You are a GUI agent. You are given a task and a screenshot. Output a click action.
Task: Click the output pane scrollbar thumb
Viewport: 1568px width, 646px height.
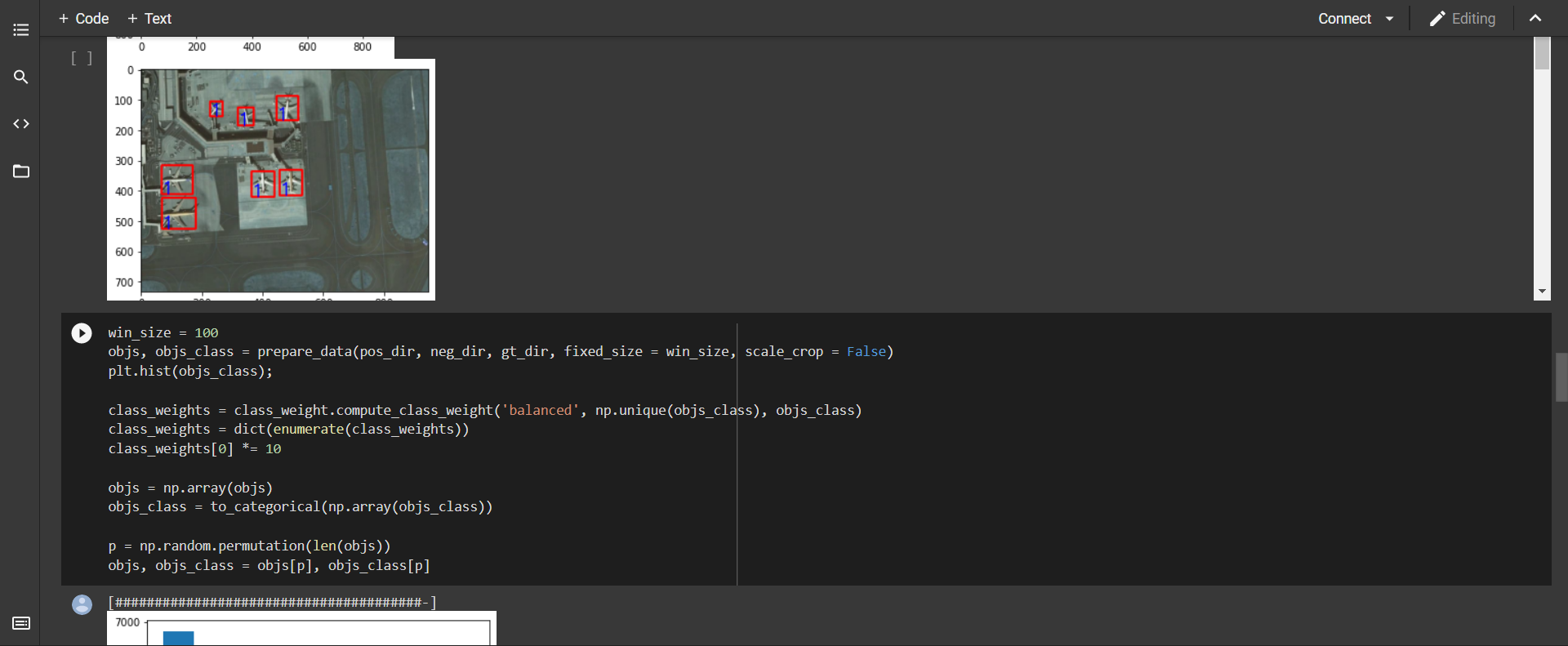coord(1542,53)
